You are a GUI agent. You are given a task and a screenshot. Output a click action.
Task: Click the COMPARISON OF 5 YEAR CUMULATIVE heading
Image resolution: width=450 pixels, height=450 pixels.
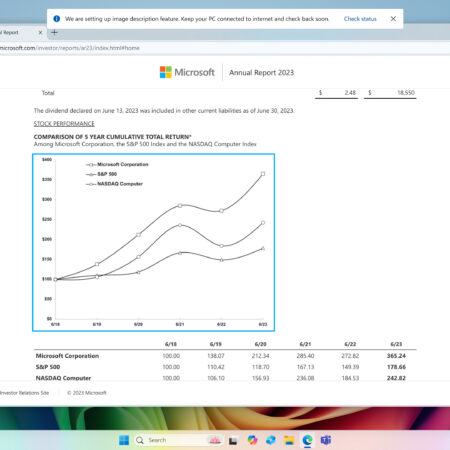coord(113,137)
